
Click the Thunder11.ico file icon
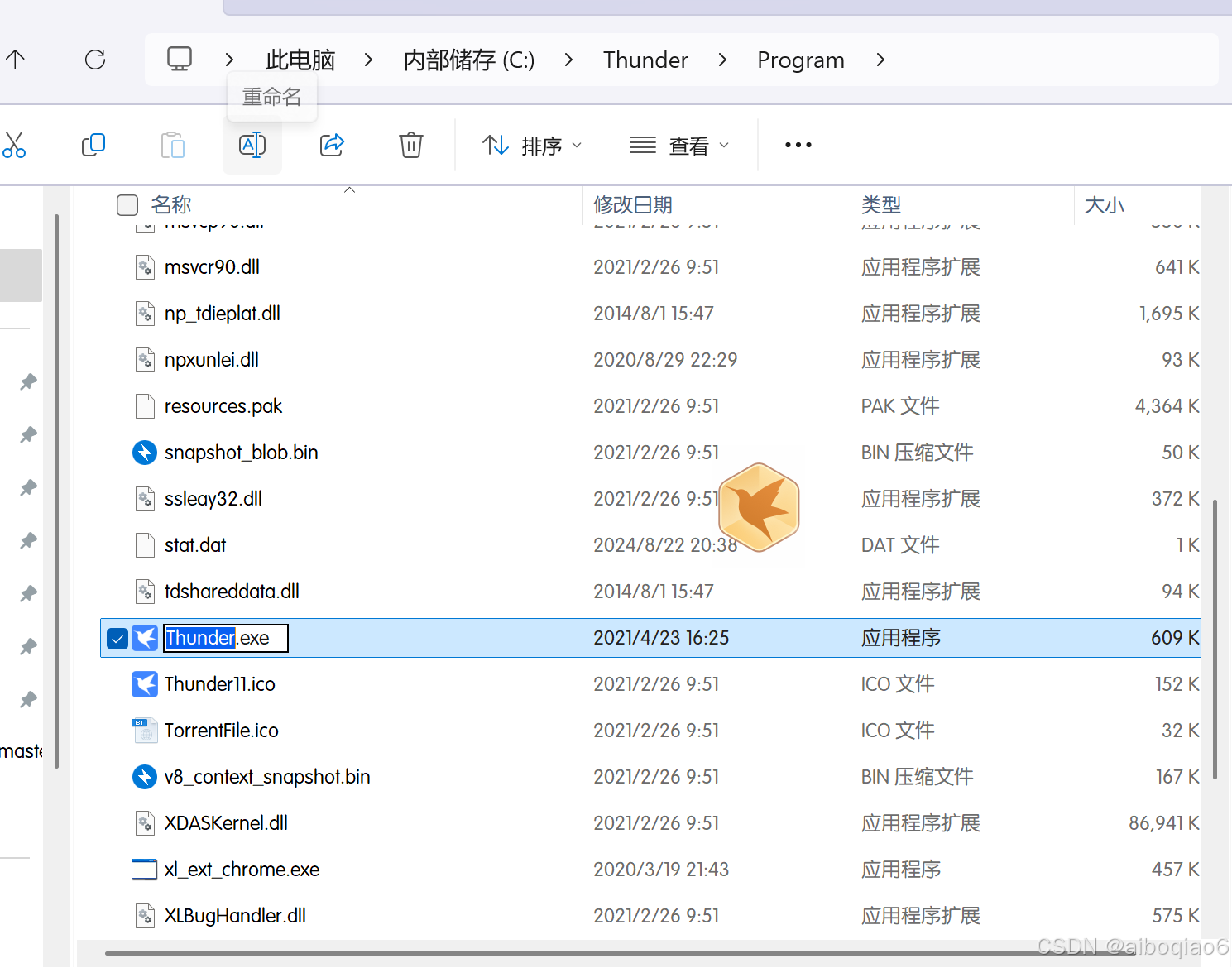click(145, 684)
